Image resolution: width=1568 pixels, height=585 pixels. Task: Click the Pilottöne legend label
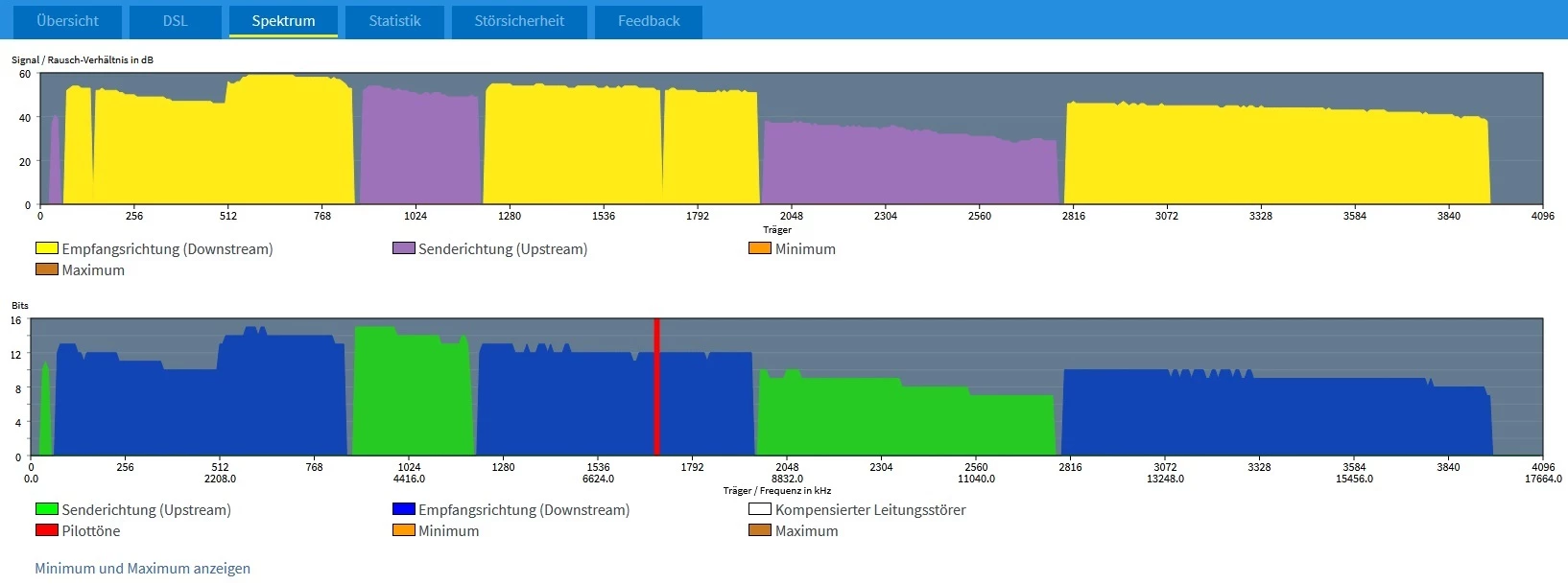pyautogui.click(x=91, y=530)
